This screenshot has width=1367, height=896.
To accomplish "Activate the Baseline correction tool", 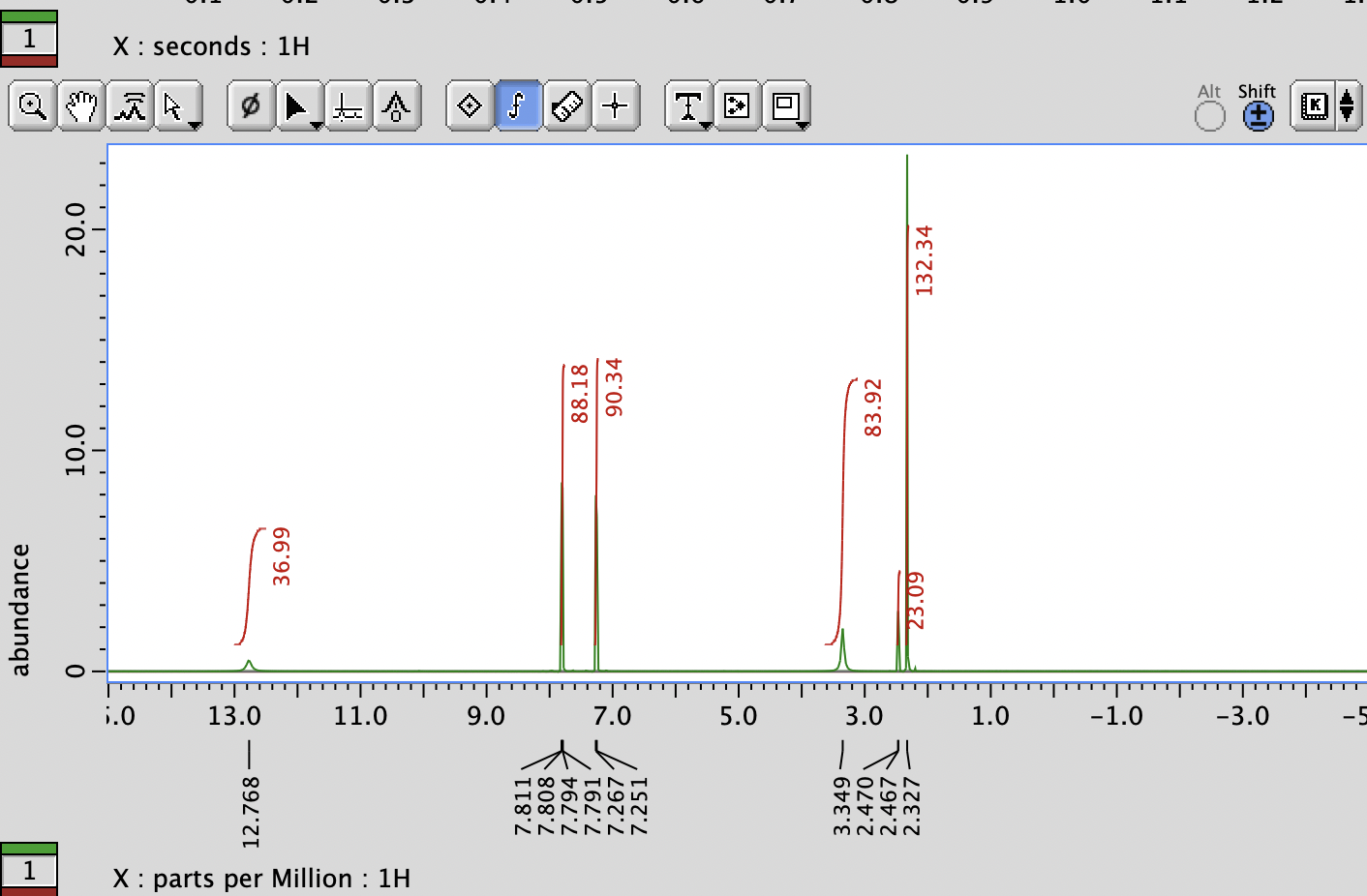I will [x=348, y=106].
